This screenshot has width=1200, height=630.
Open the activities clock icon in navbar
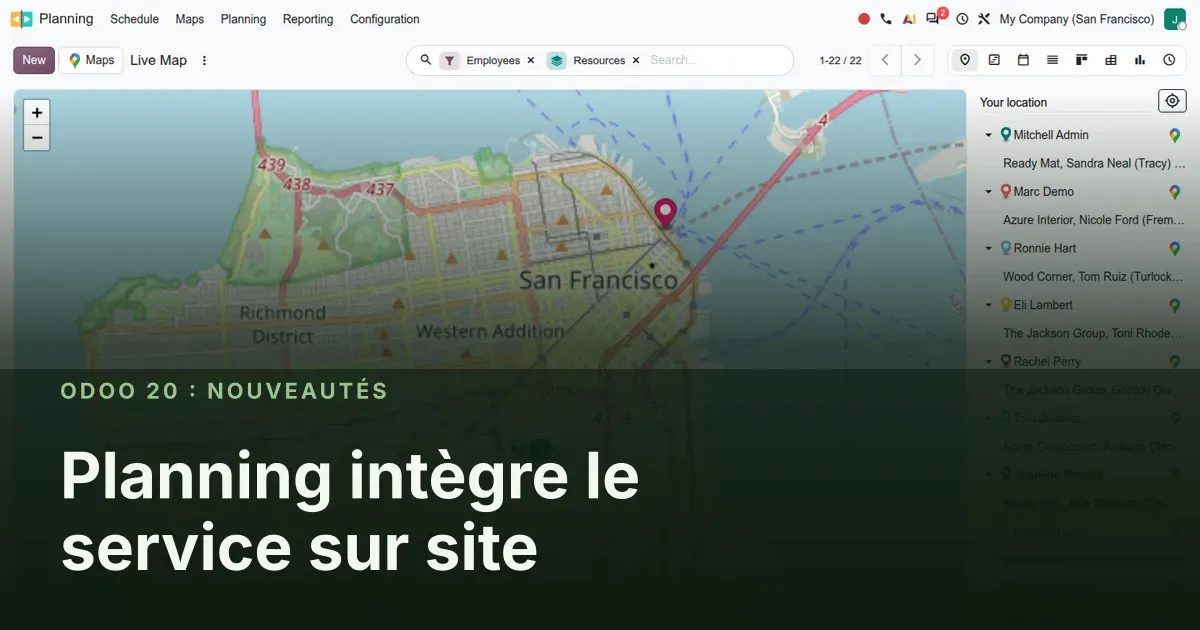point(962,19)
